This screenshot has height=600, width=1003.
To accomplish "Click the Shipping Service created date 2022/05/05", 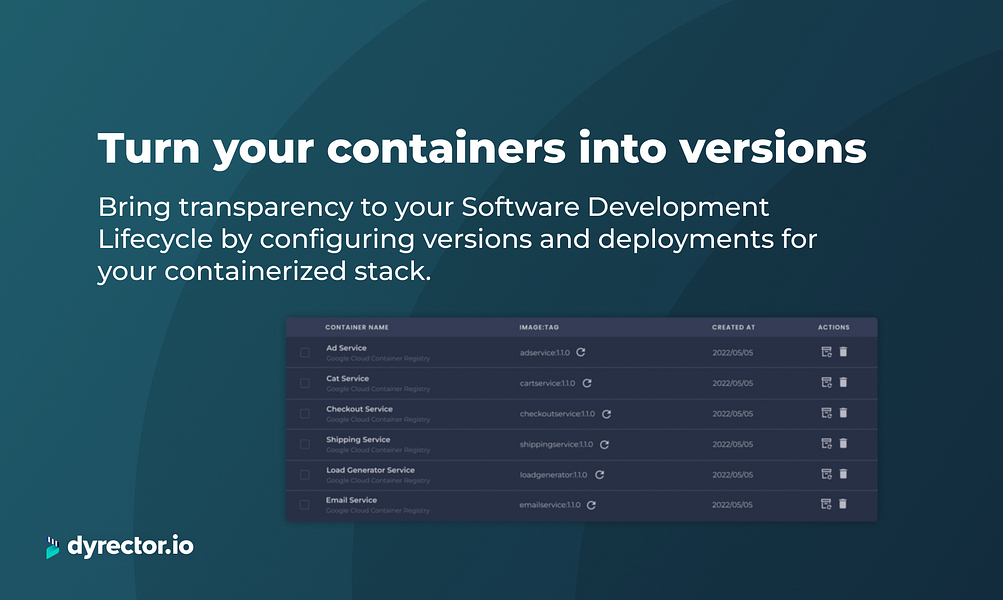I will coord(733,445).
